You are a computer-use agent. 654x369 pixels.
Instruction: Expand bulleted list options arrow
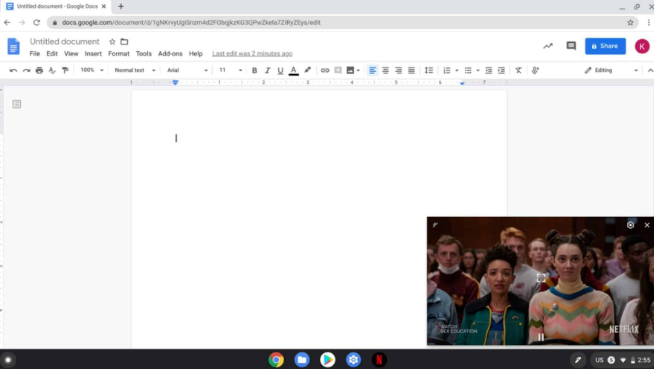478,70
